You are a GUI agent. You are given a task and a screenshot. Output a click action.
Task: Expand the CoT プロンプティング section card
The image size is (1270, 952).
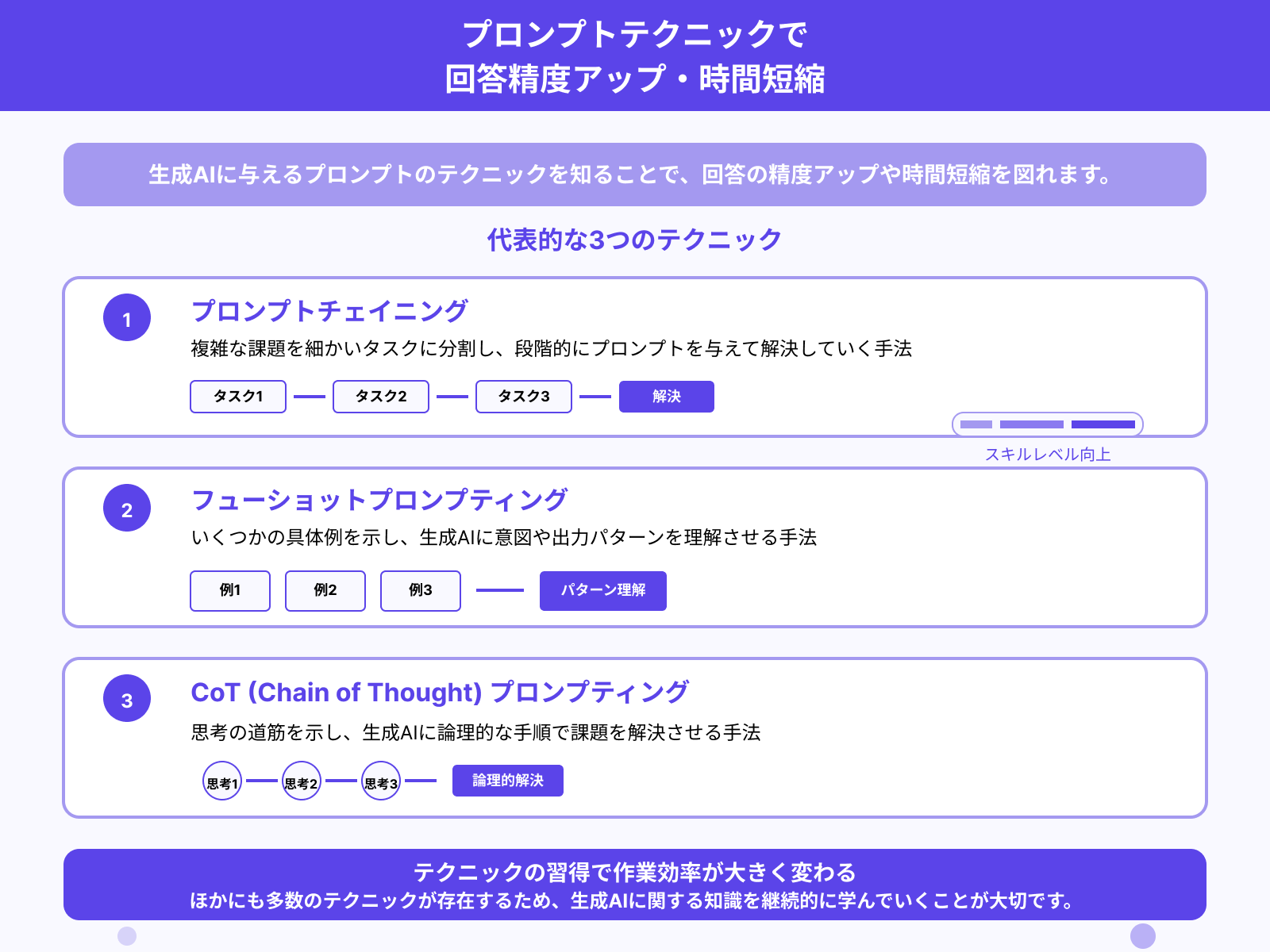point(635,738)
